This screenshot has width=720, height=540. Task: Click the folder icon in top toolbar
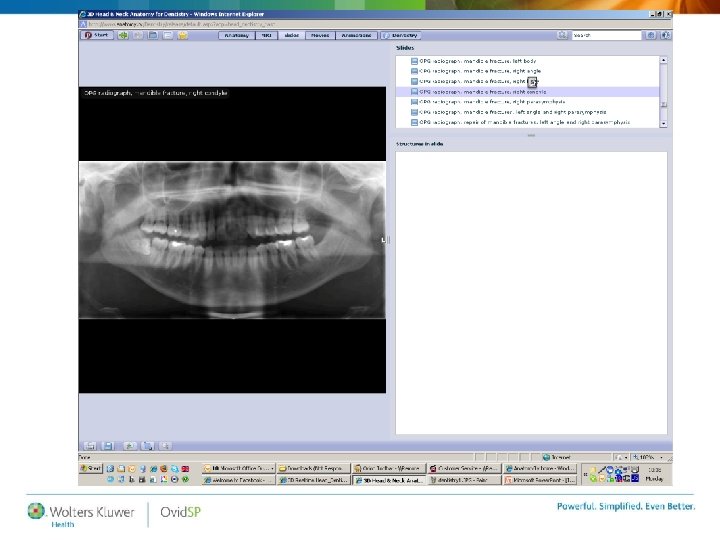click(x=153, y=35)
